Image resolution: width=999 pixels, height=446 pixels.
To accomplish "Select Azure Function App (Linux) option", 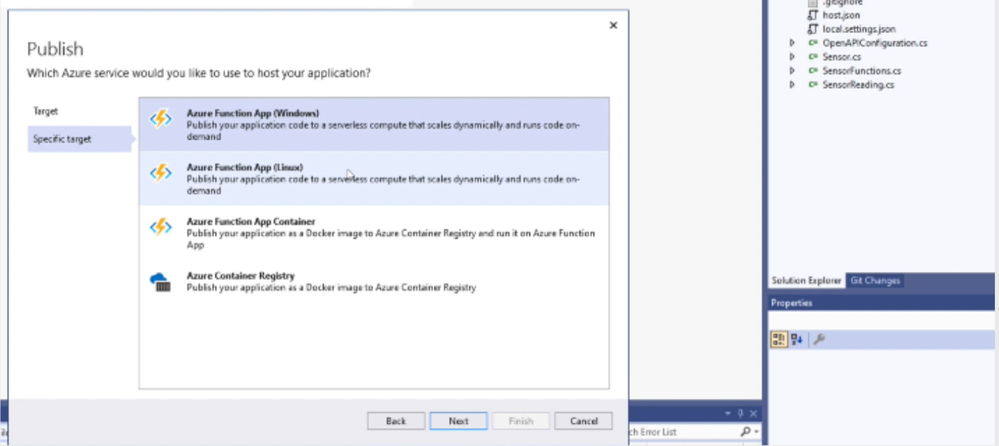I will (374, 178).
